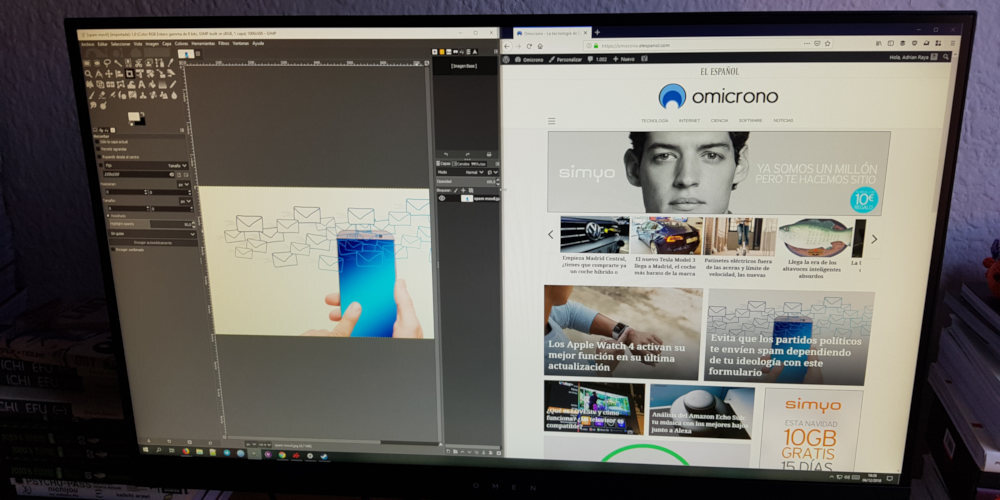Click the foreground color swatch in GIMP
This screenshot has width=1000, height=500.
pos(134,116)
